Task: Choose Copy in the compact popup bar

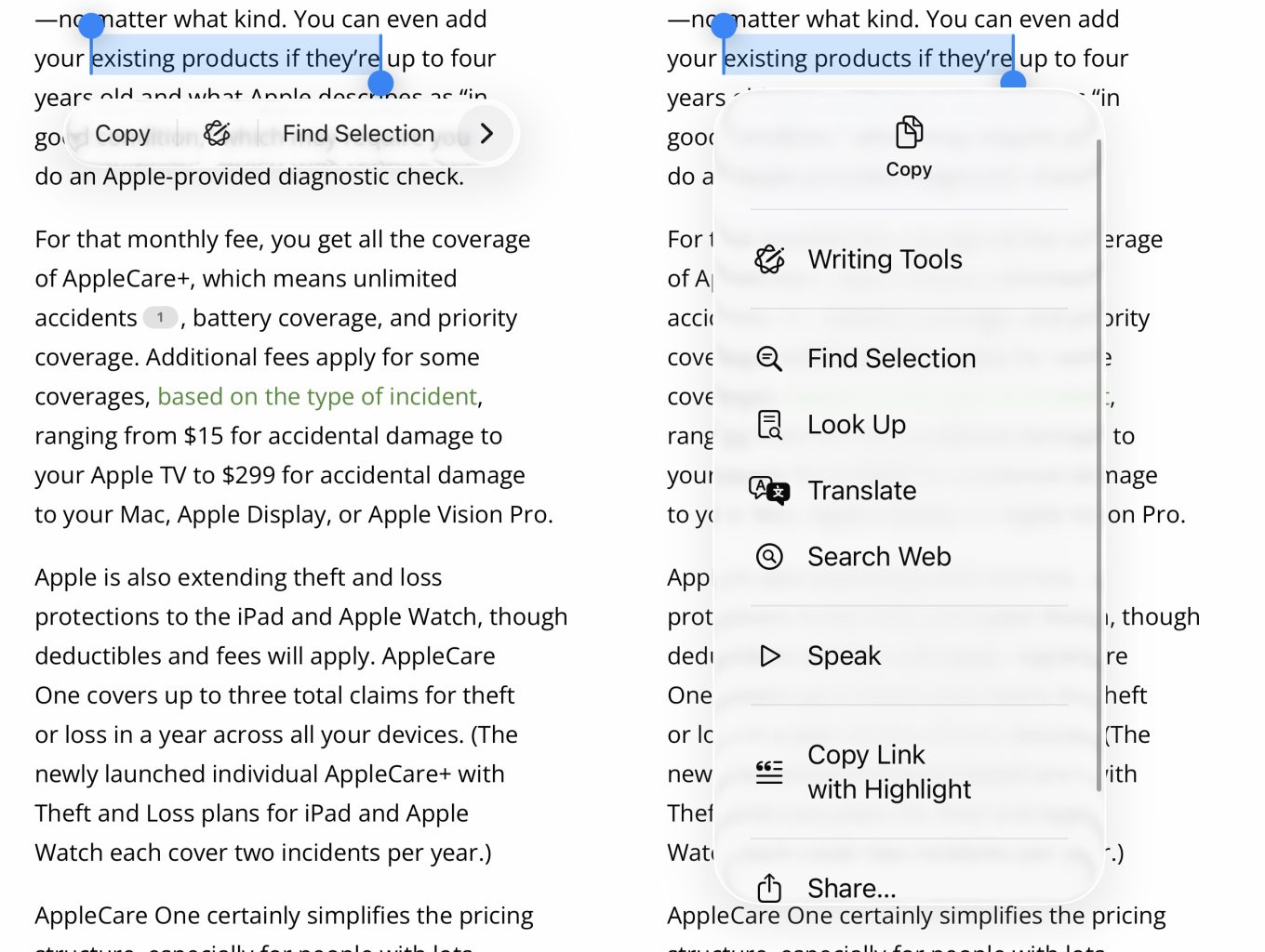Action: (123, 134)
